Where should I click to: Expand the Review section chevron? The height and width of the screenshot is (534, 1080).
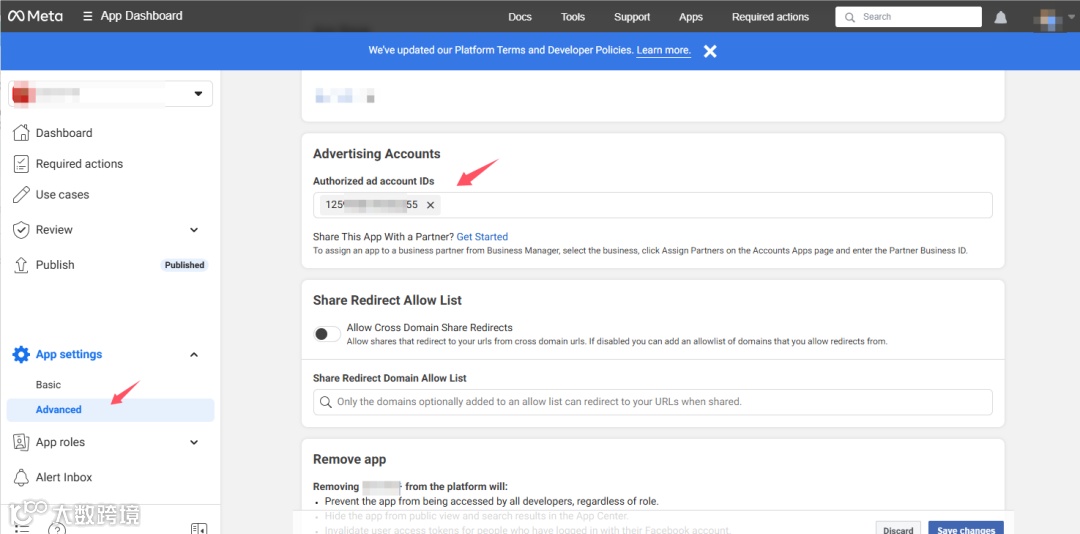pos(194,230)
